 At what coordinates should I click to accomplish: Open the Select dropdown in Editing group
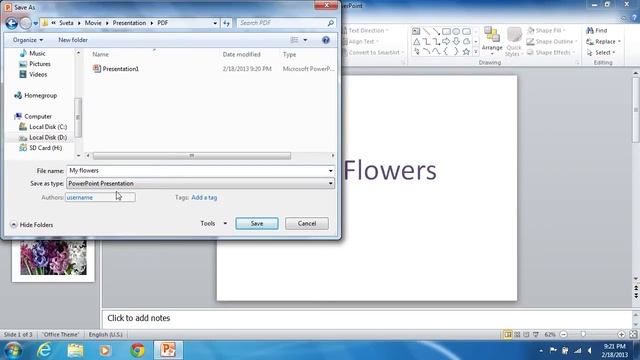601,53
